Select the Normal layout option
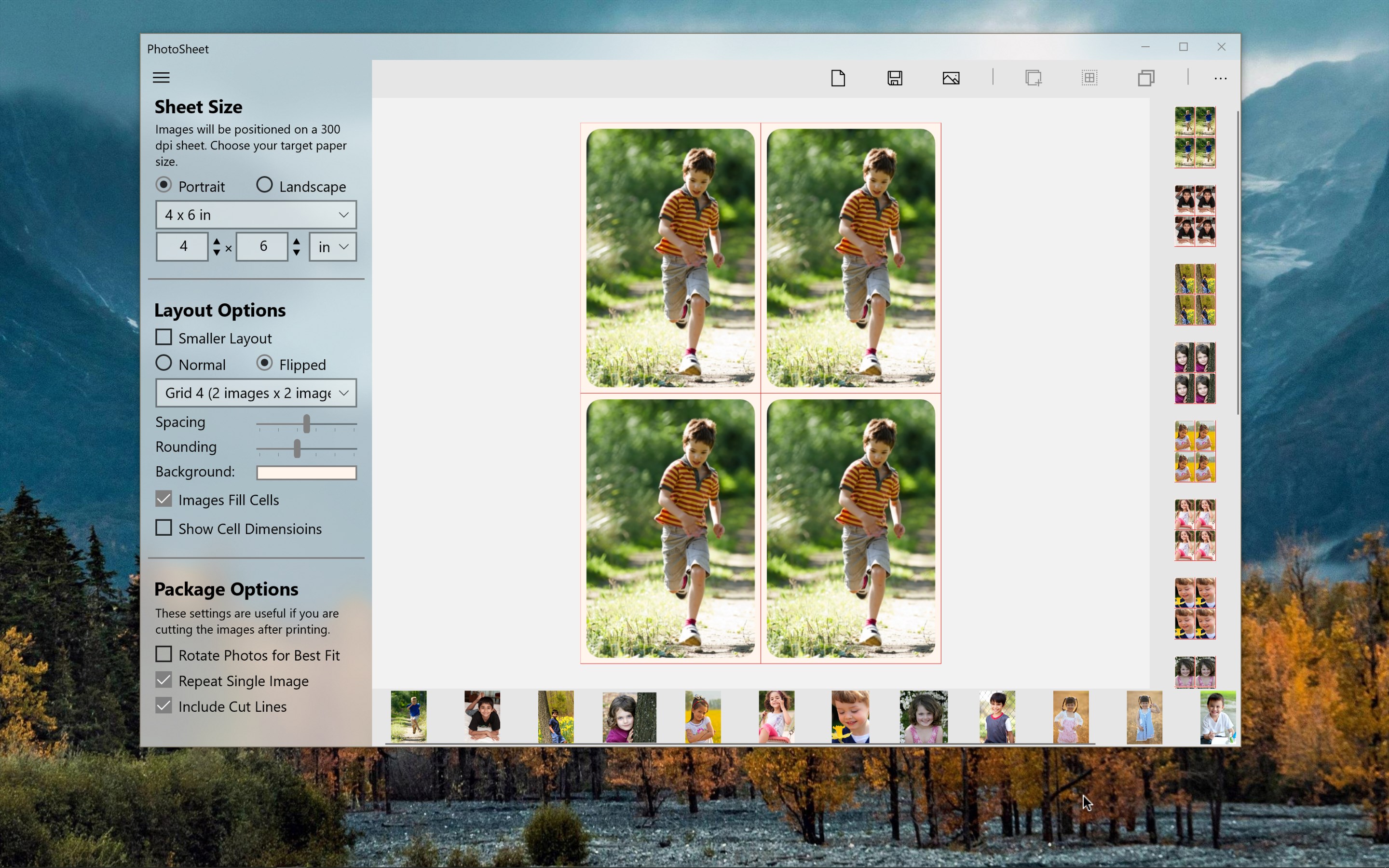 163,364
